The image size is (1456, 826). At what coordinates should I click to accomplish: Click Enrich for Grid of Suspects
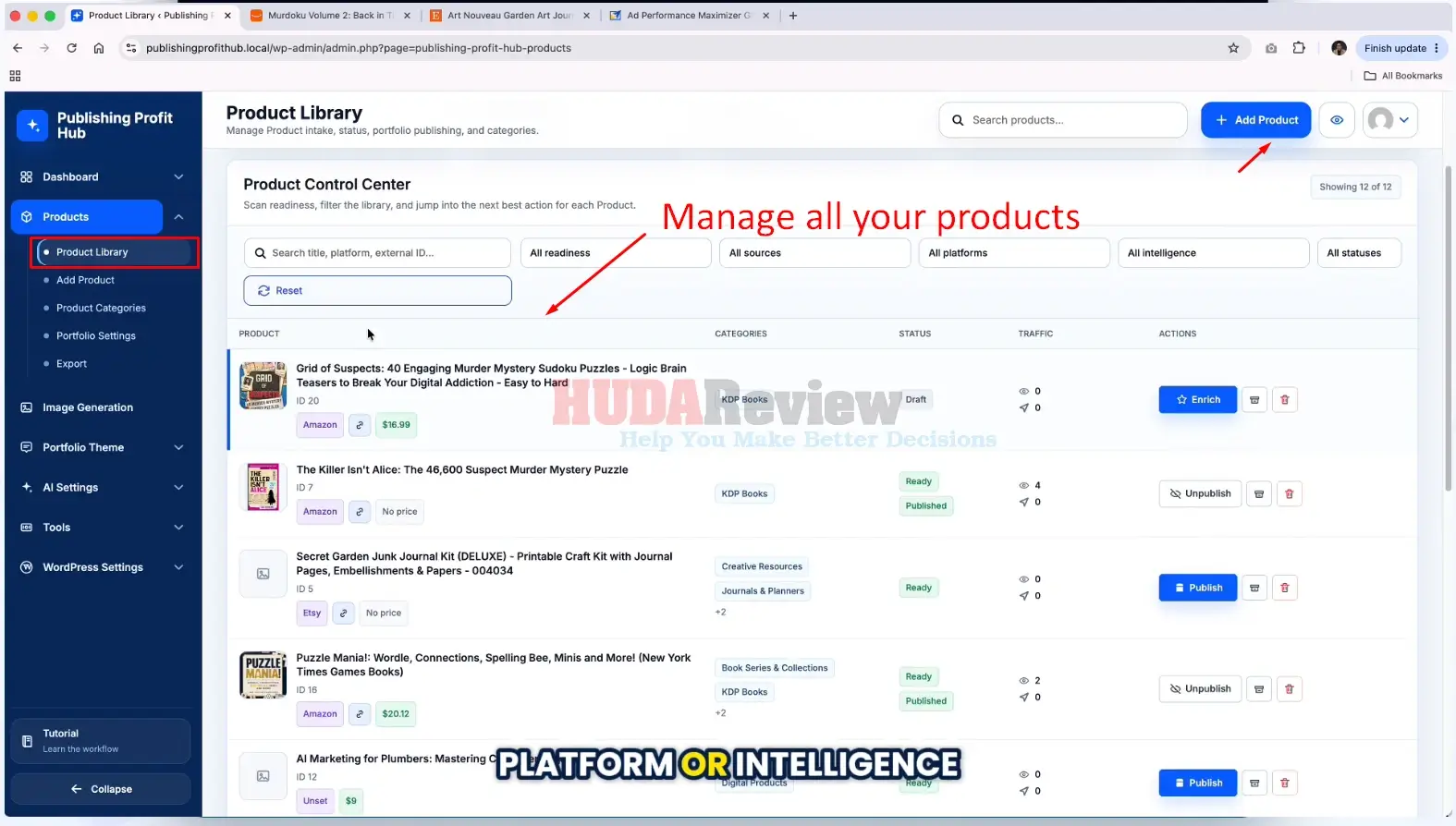click(x=1197, y=400)
